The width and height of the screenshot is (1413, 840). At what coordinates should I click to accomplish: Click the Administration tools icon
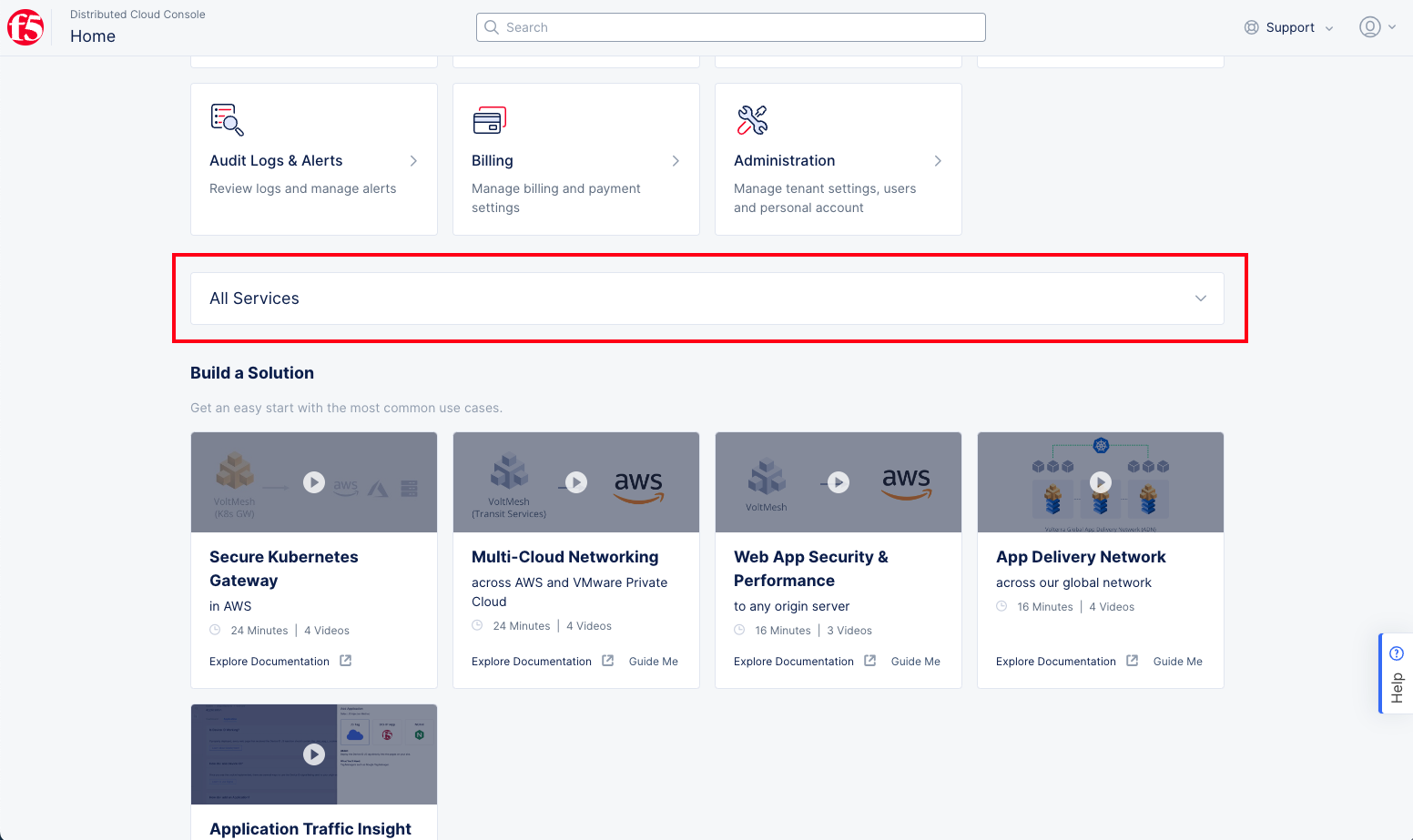750,118
